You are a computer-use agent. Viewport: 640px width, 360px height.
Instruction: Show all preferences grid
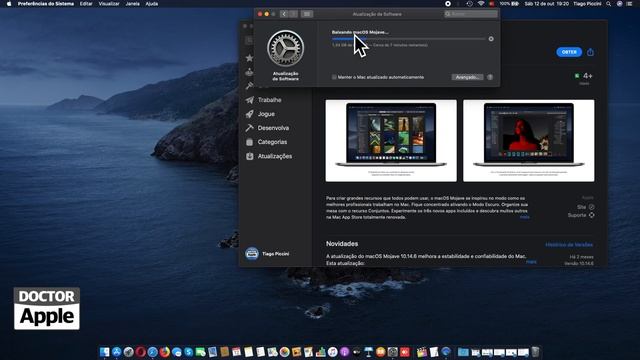(307, 14)
